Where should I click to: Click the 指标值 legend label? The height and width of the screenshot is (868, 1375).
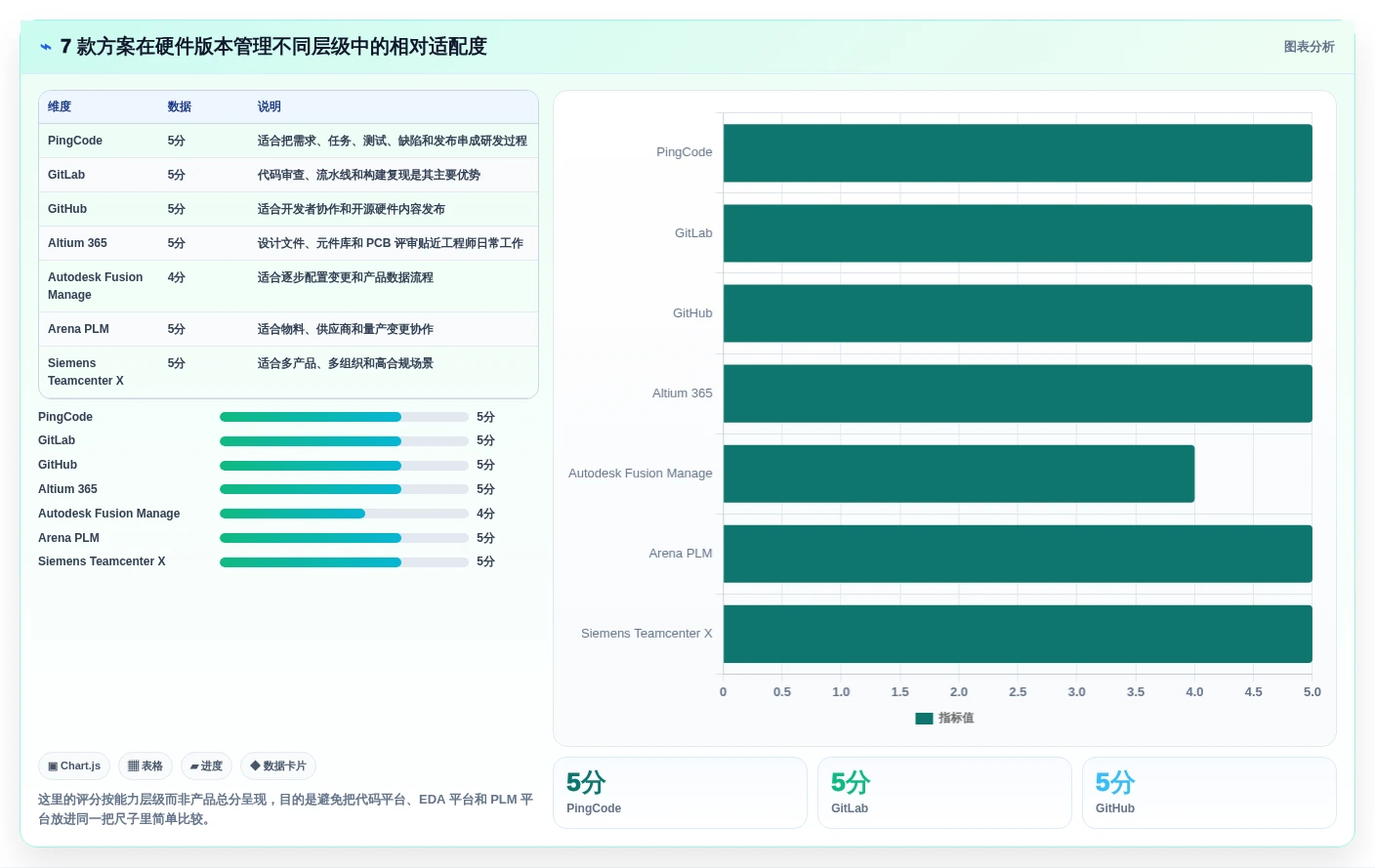956,719
